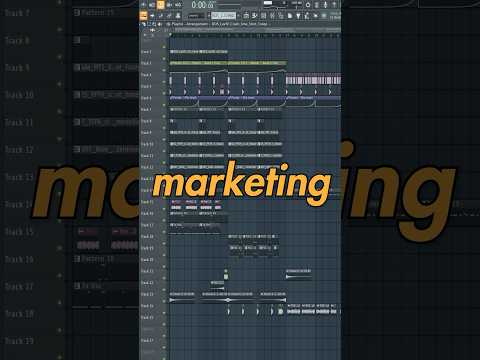Open the Playlist menu arrow in the Playlist title bar

click(x=144, y=24)
